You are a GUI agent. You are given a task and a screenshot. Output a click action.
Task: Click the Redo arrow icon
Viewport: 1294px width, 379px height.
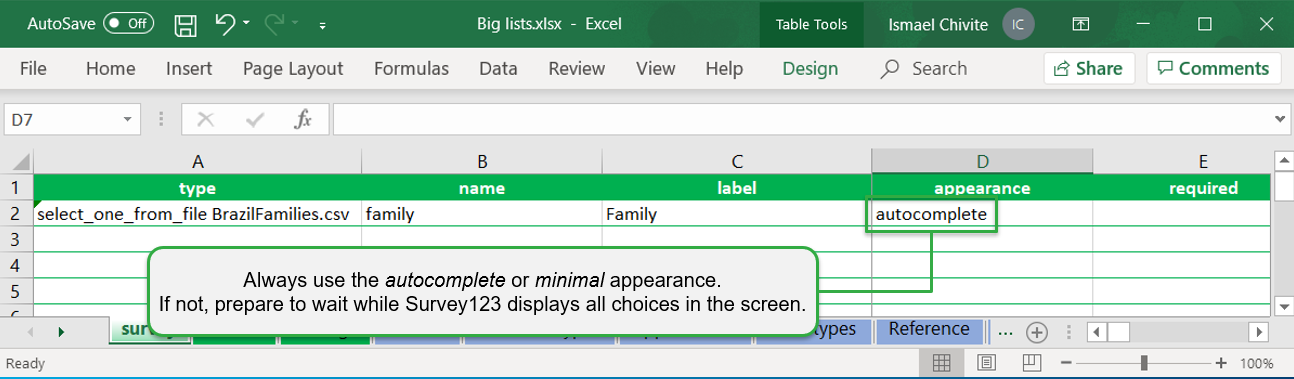[275, 23]
